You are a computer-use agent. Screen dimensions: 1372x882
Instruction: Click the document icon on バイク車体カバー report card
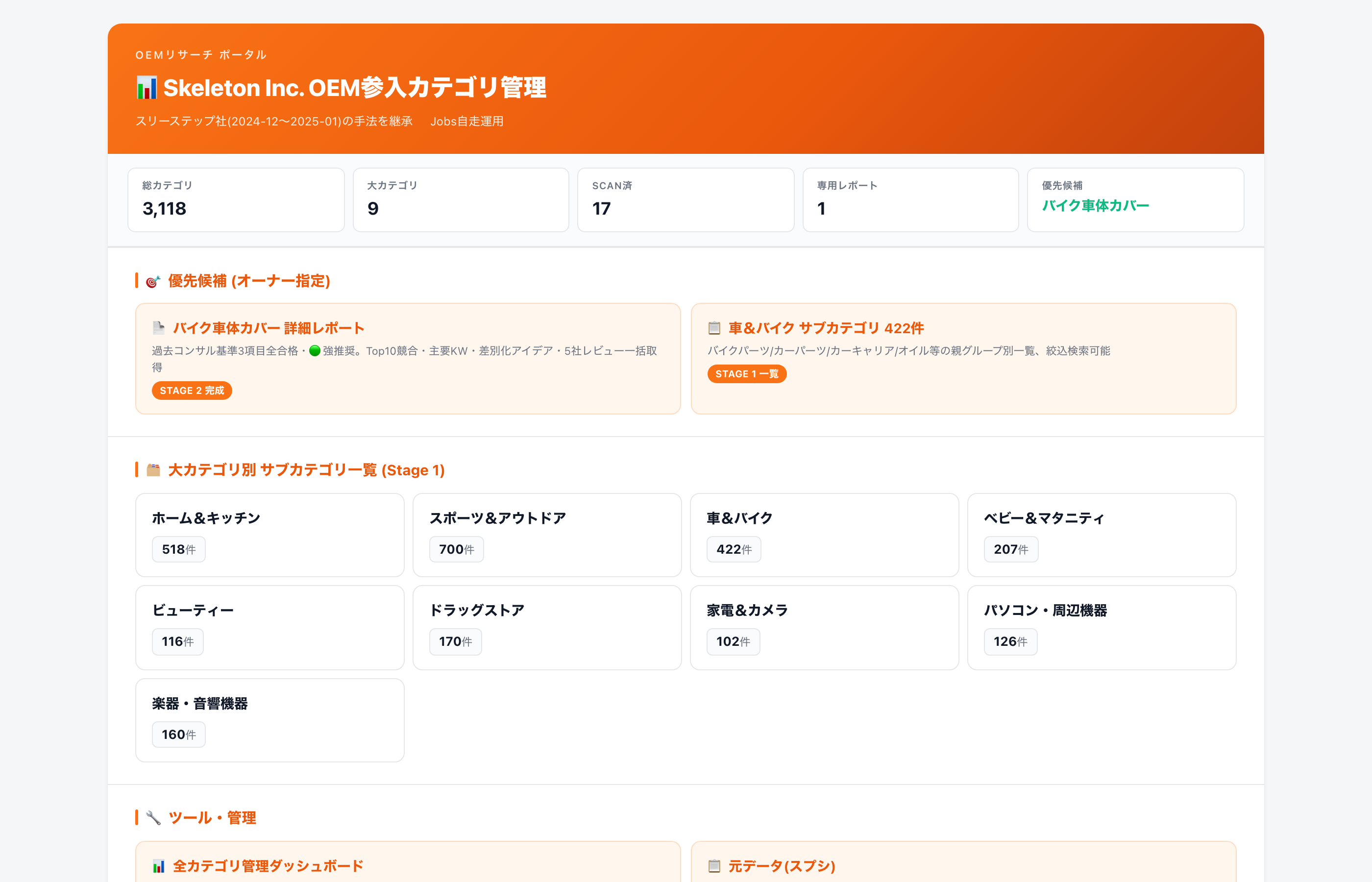point(159,328)
